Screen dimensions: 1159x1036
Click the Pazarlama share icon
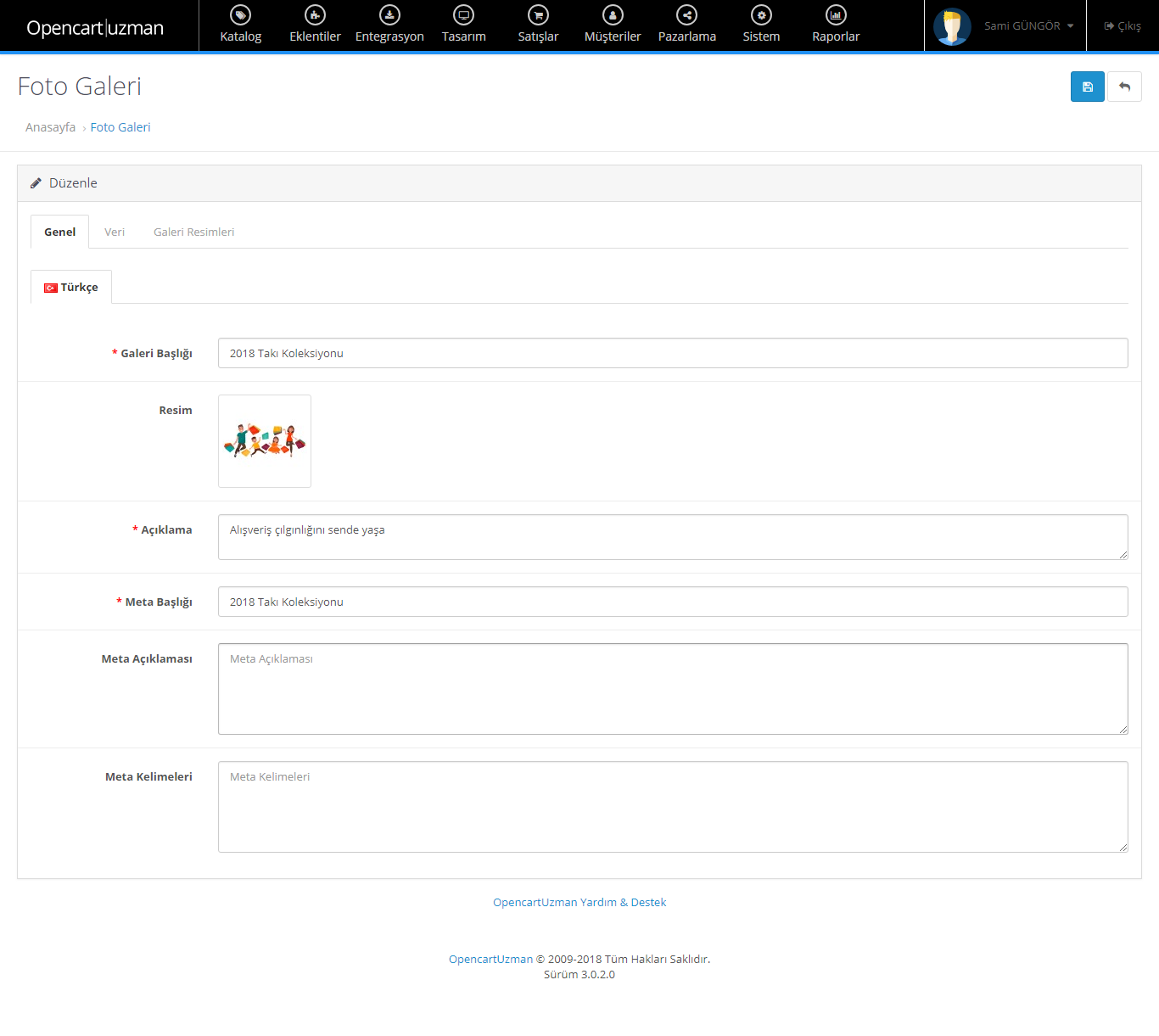point(687,15)
